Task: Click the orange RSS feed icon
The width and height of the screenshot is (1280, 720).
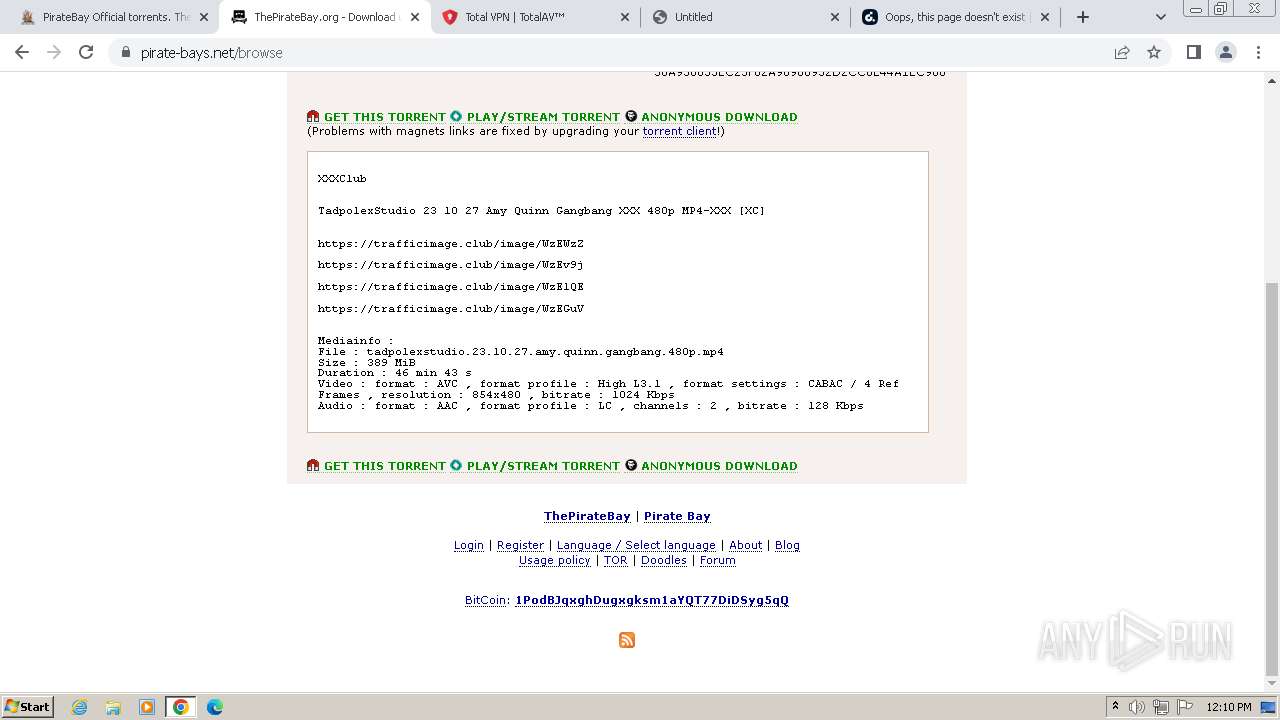Action: 627,640
